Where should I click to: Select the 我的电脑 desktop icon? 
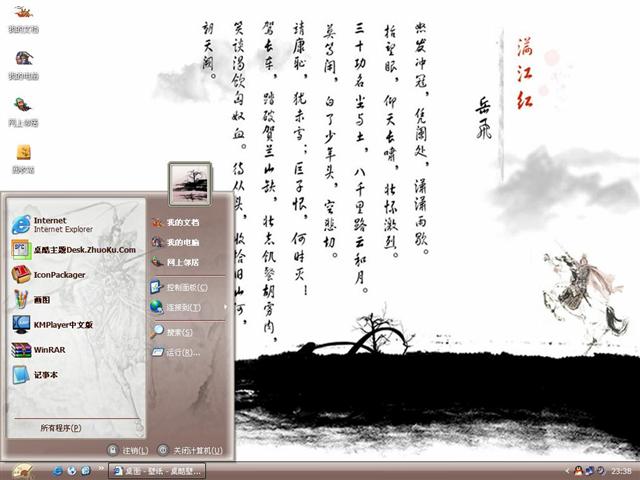(23, 65)
